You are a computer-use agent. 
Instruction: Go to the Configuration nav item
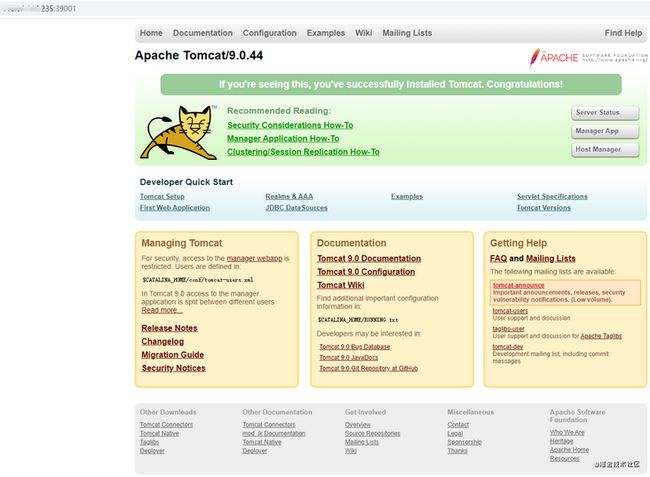pyautogui.click(x=269, y=33)
